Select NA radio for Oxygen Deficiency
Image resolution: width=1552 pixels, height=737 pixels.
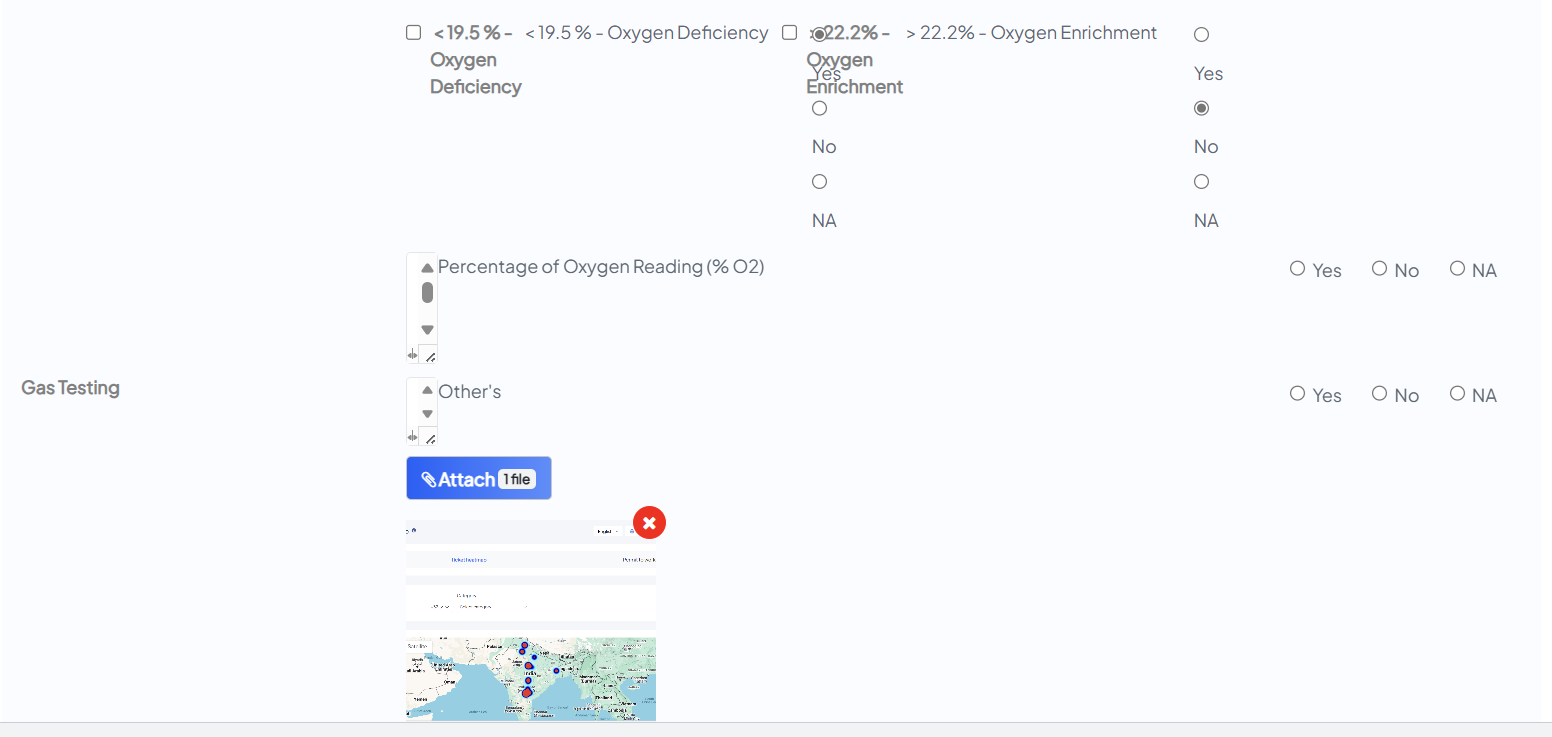(x=819, y=182)
